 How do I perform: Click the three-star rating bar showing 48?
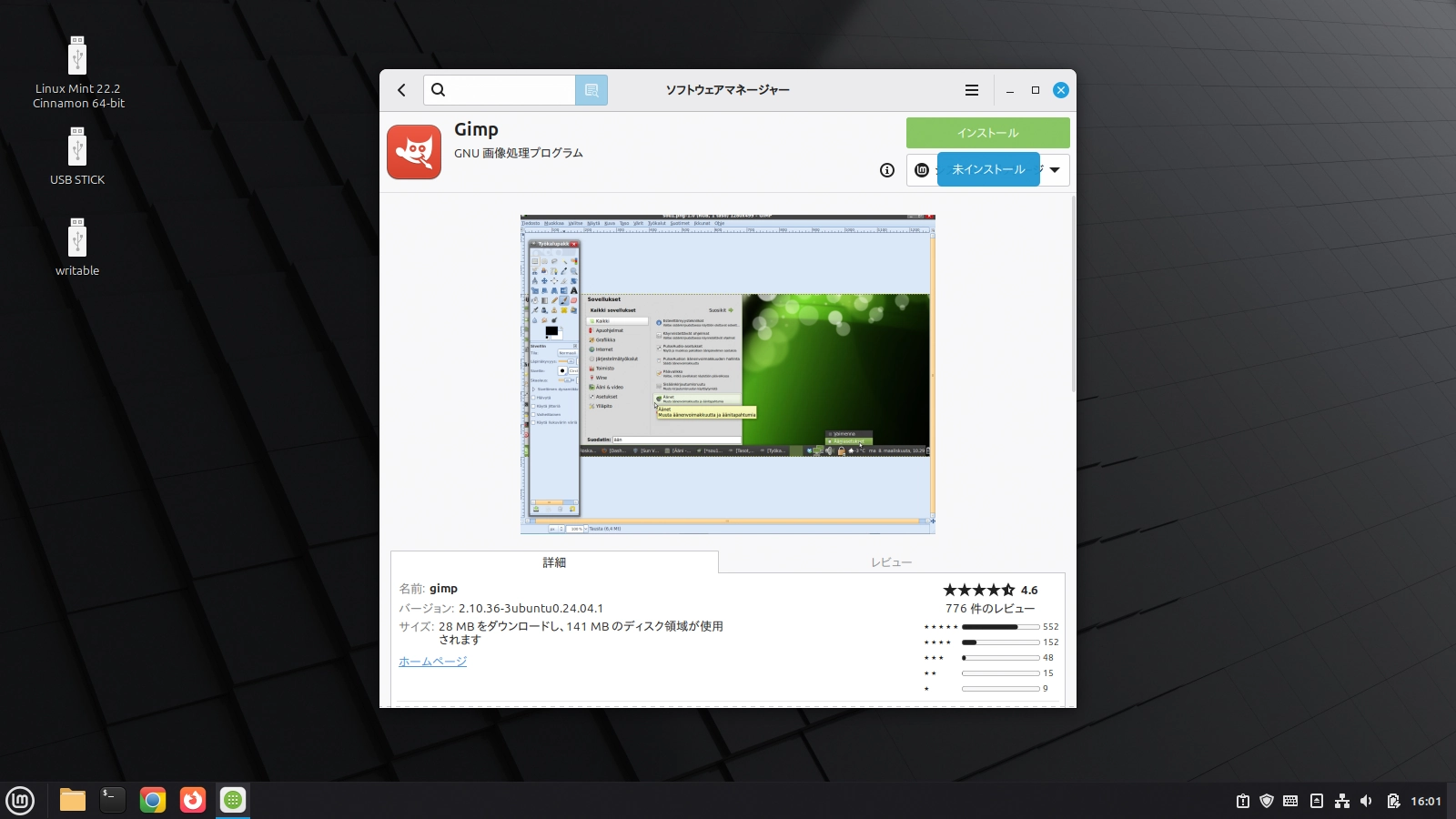coord(1000,658)
